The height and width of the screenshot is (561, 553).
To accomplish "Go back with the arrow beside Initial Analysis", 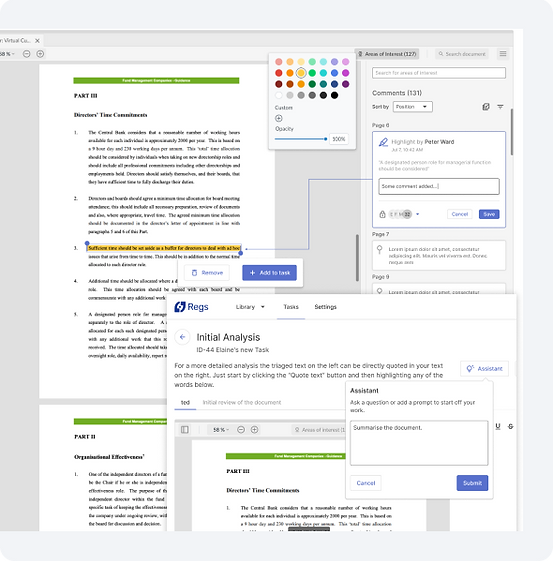I will click(182, 337).
